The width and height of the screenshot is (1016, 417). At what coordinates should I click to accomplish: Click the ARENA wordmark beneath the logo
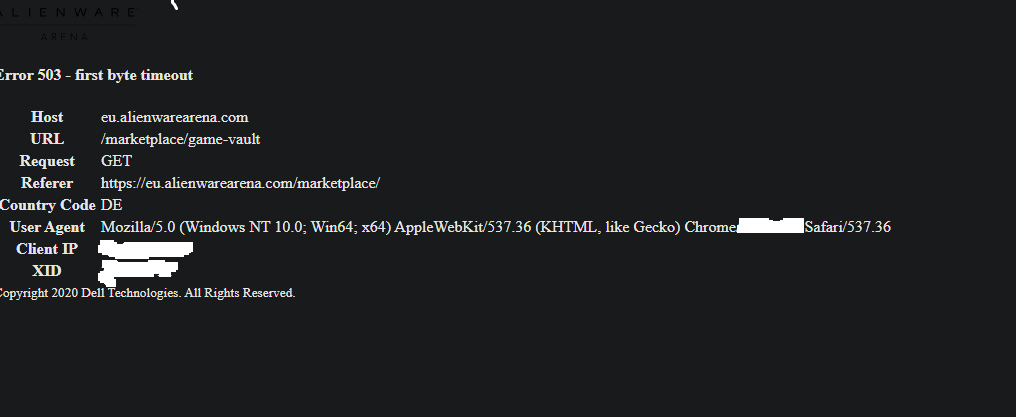[64, 37]
